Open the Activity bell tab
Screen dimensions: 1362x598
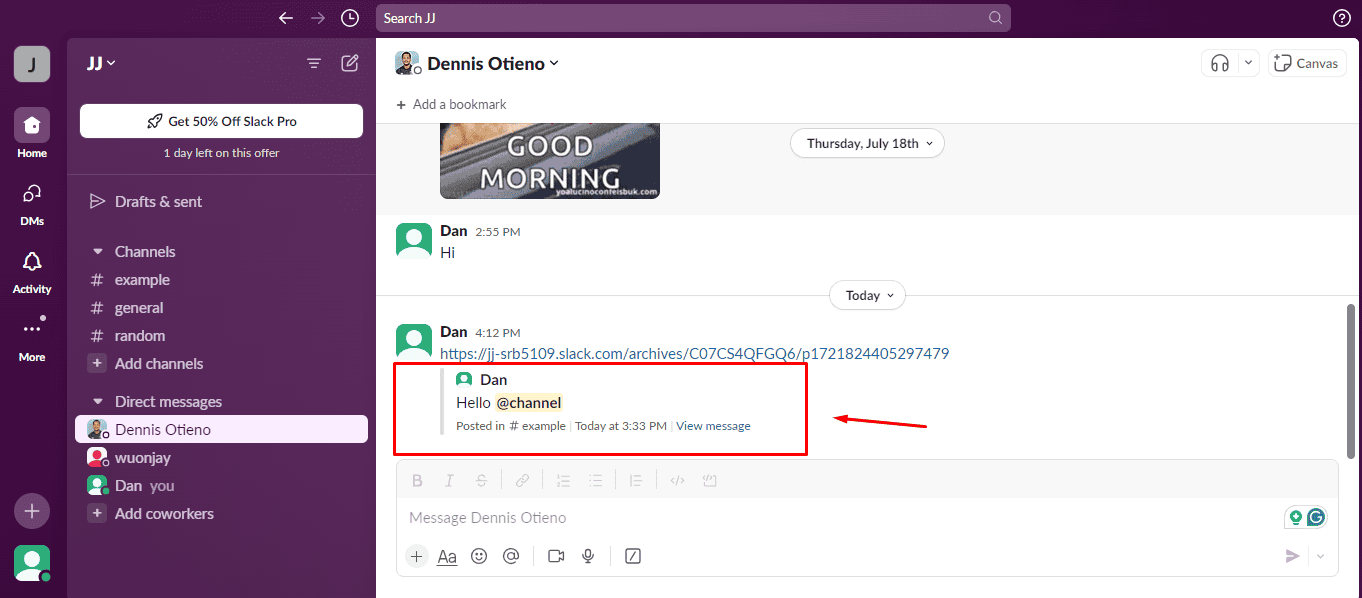32,271
